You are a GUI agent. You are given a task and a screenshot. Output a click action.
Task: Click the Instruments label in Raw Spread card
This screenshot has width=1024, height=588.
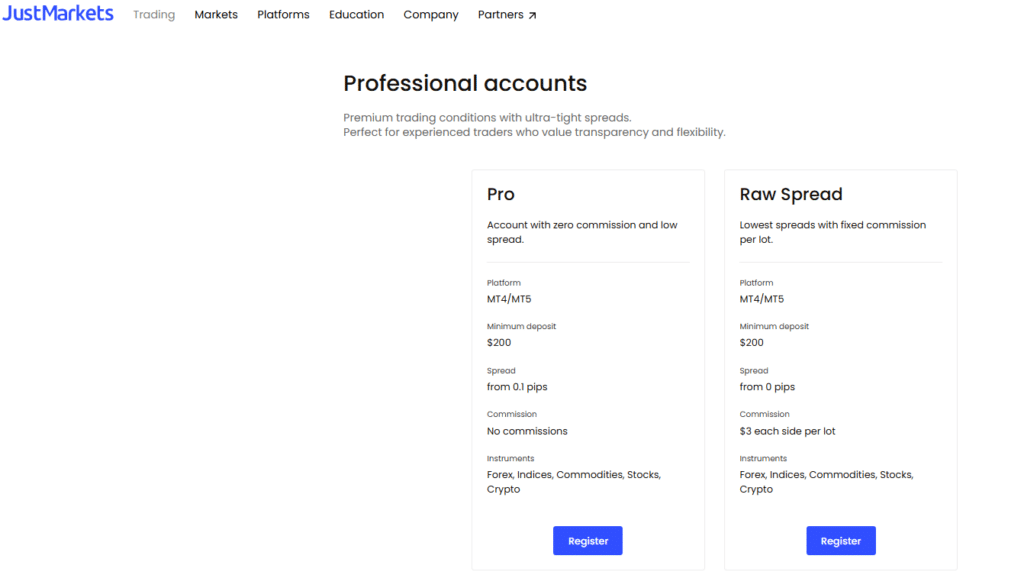tap(763, 459)
